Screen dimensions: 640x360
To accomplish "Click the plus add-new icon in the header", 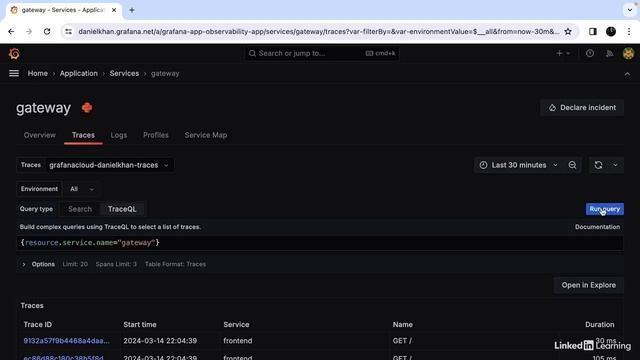I will click(563, 53).
